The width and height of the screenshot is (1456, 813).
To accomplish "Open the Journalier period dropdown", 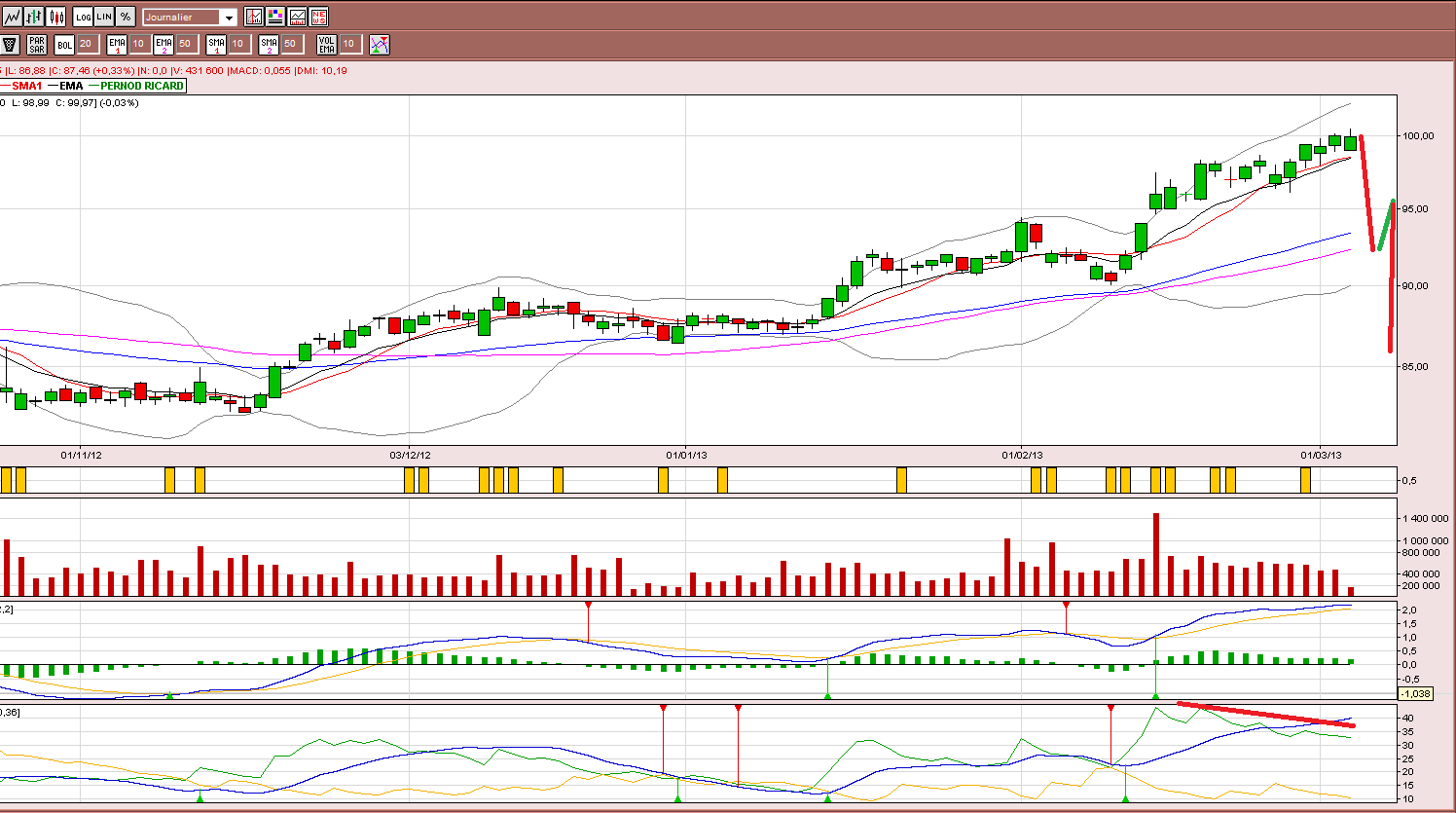I will click(x=190, y=17).
